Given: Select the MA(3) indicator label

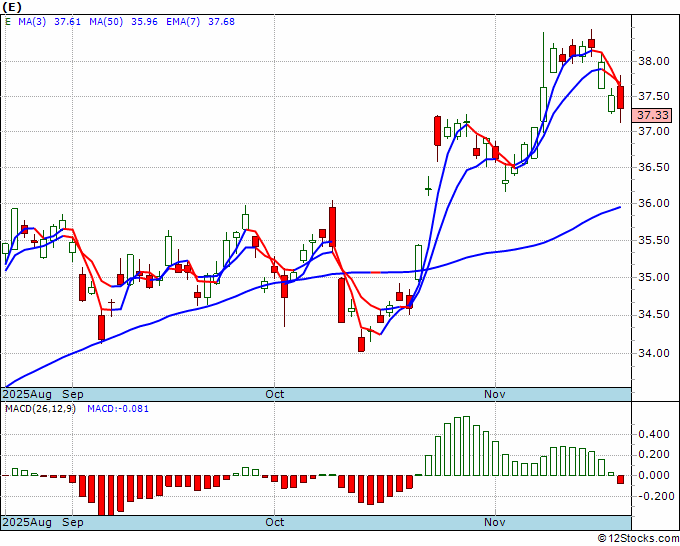Looking at the screenshot, I should click(32, 22).
